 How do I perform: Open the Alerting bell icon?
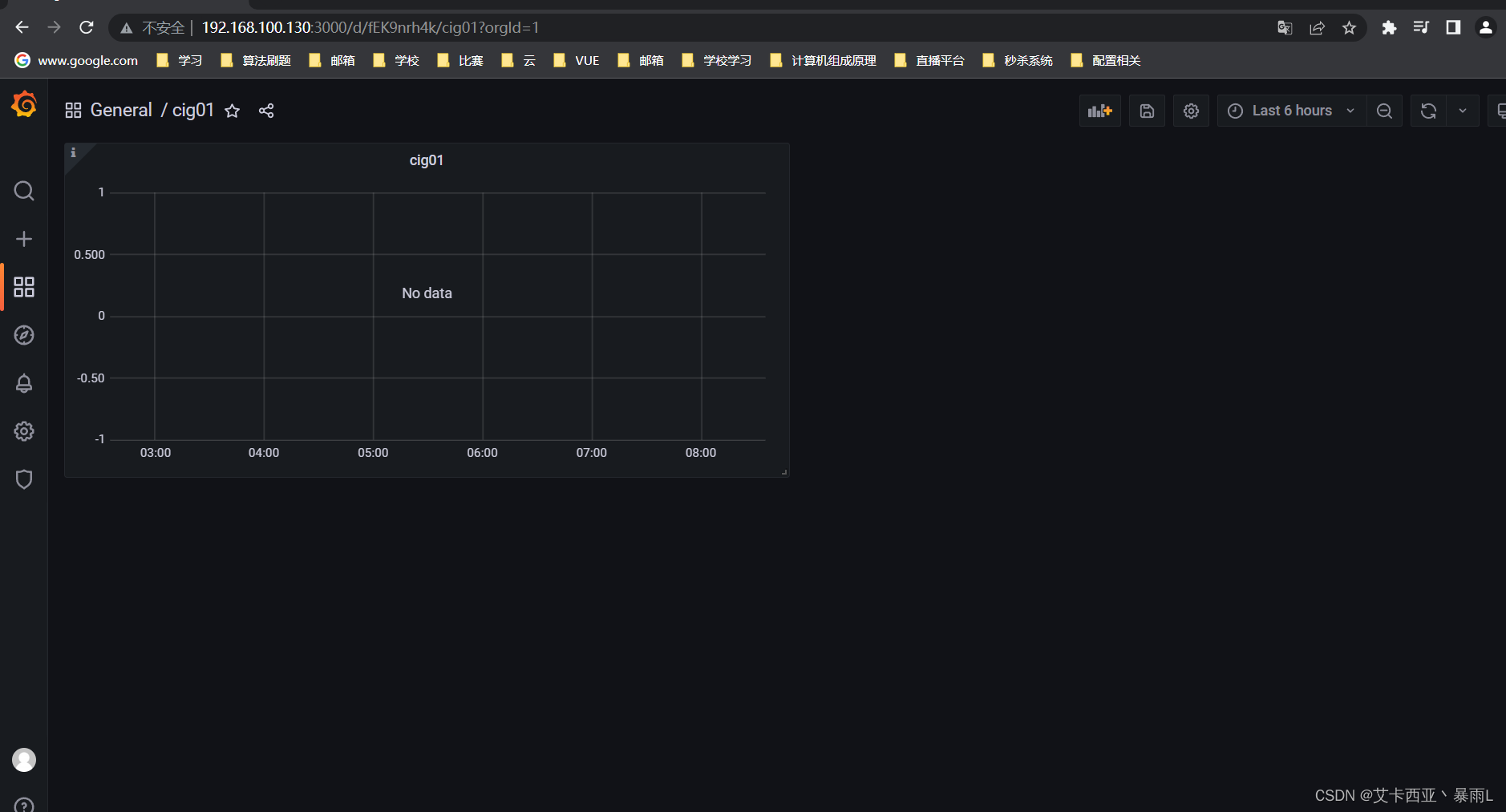24,383
